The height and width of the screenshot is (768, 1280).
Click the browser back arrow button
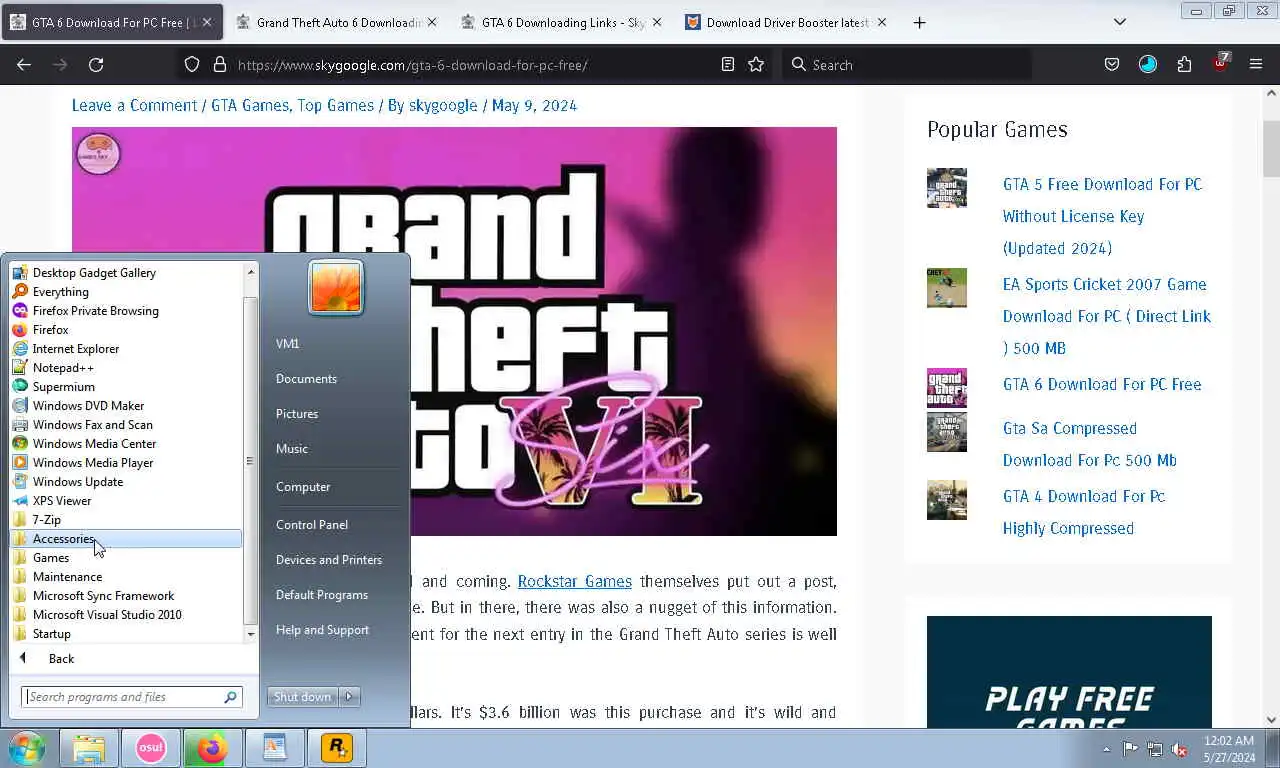click(24, 65)
